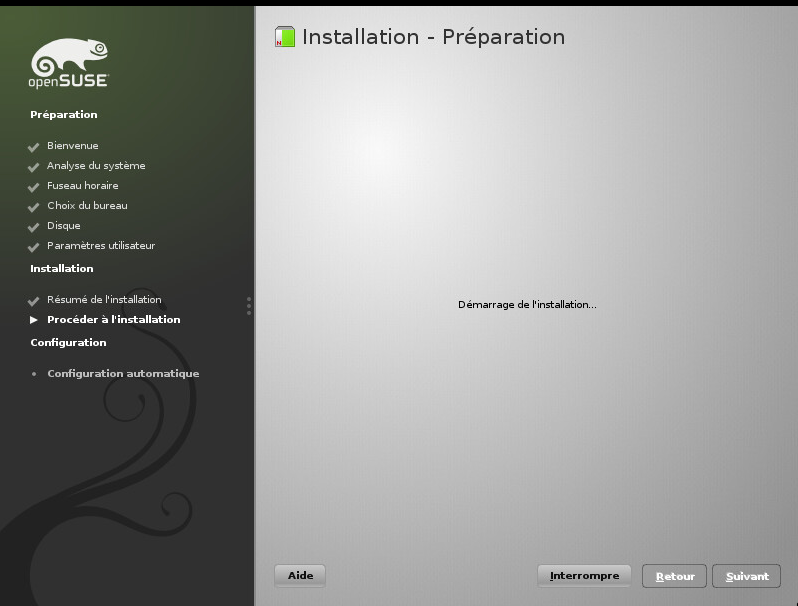Viewport: 798px width, 606px height.
Task: Click the Aide help button
Action: pos(300,575)
